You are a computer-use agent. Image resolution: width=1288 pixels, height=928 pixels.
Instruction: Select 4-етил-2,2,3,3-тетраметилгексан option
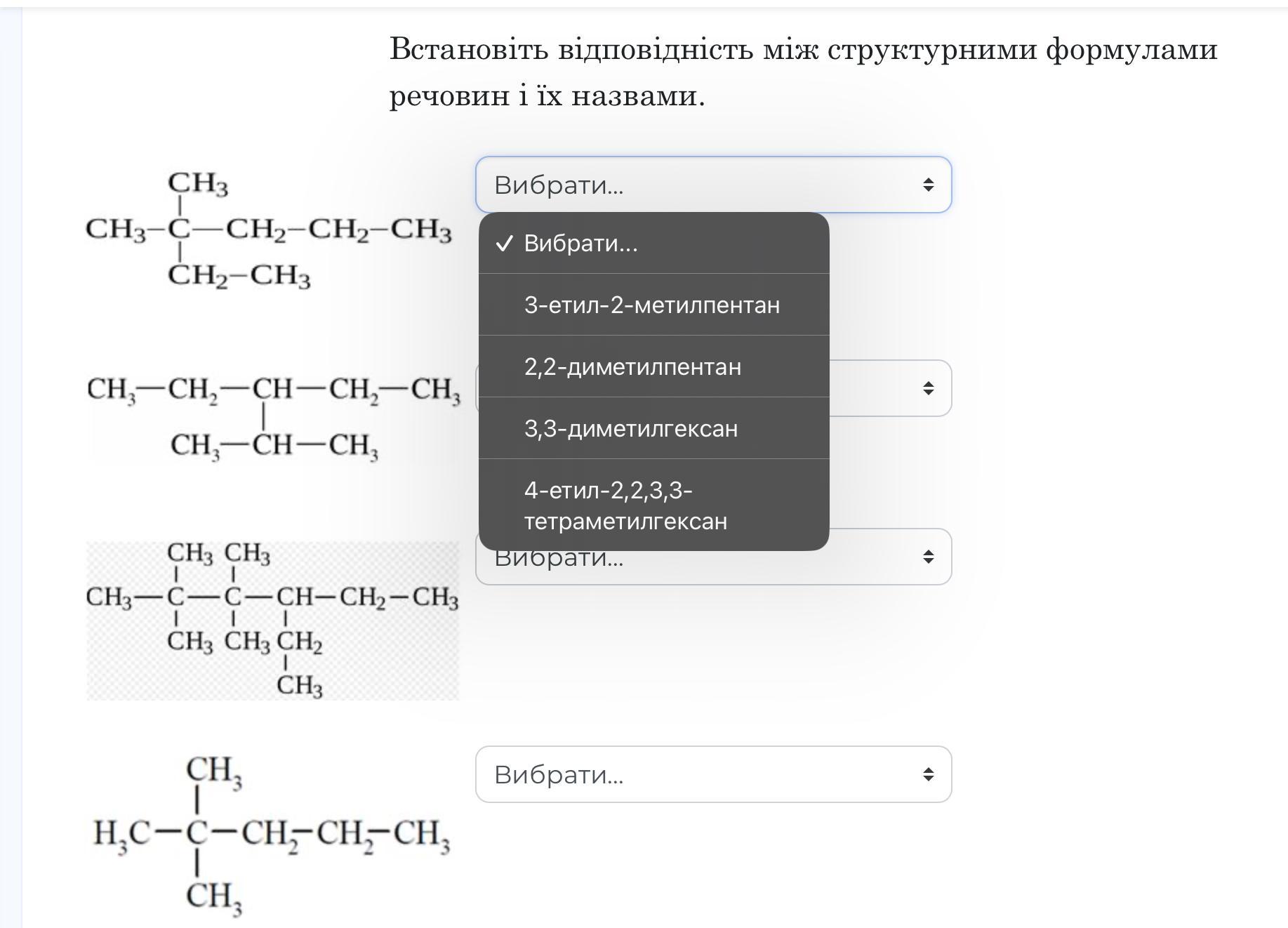[x=625, y=505]
